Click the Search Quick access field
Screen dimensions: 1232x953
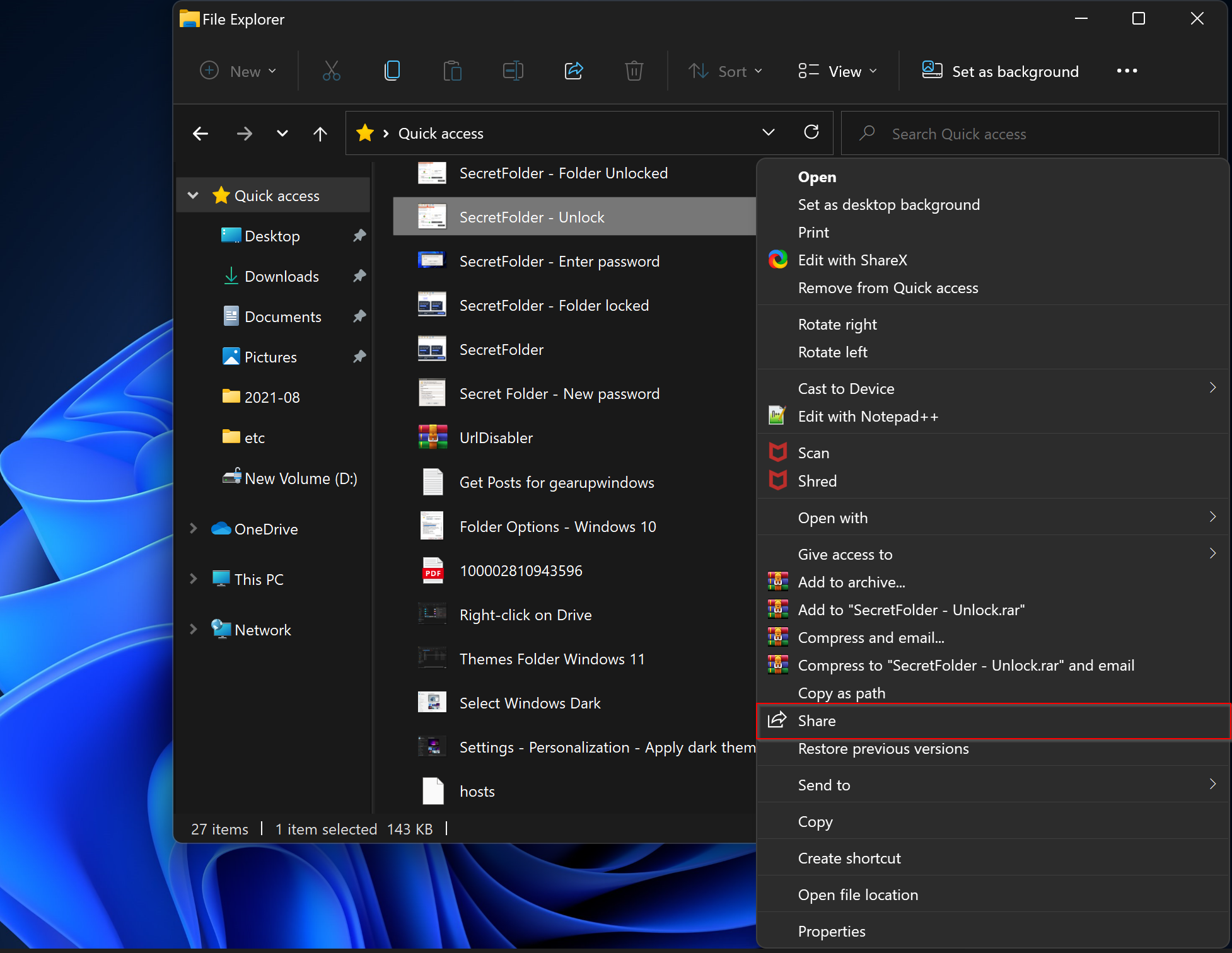[x=1030, y=134]
